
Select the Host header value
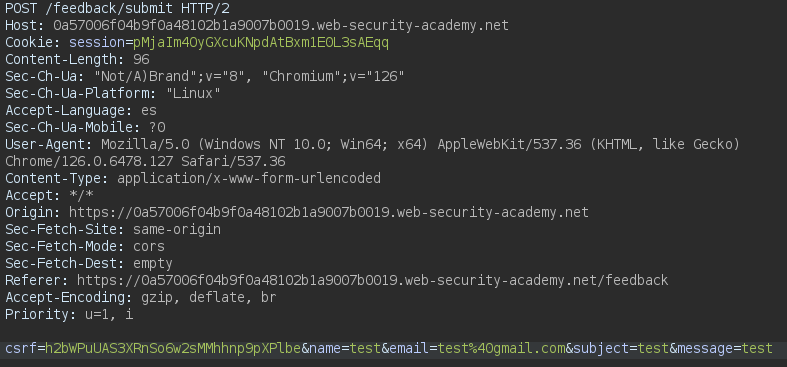[281, 26]
